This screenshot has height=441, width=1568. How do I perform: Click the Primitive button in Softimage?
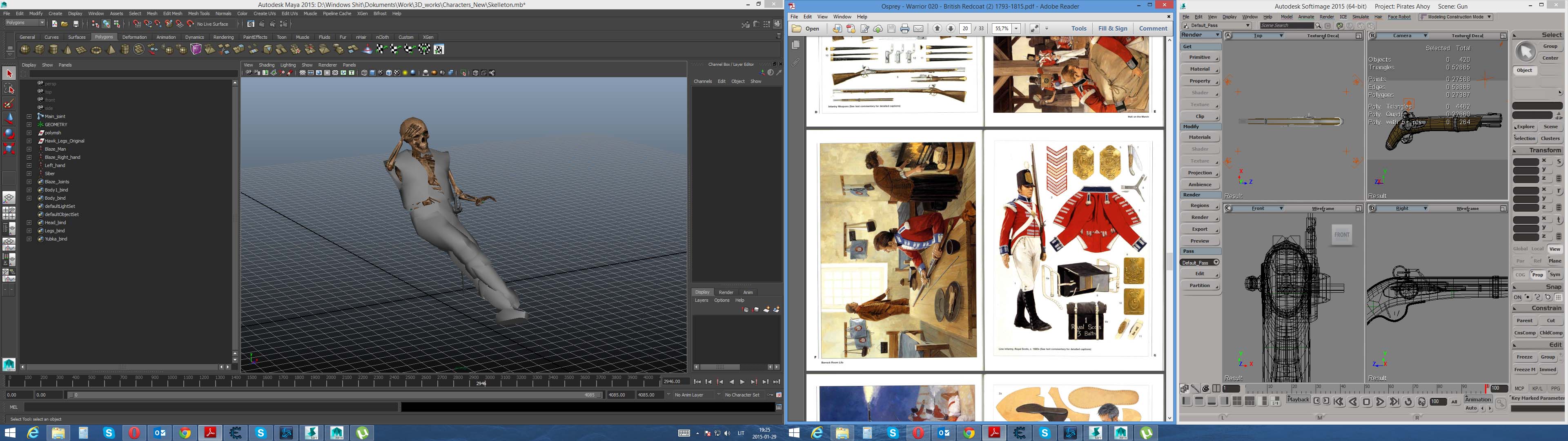point(1200,57)
